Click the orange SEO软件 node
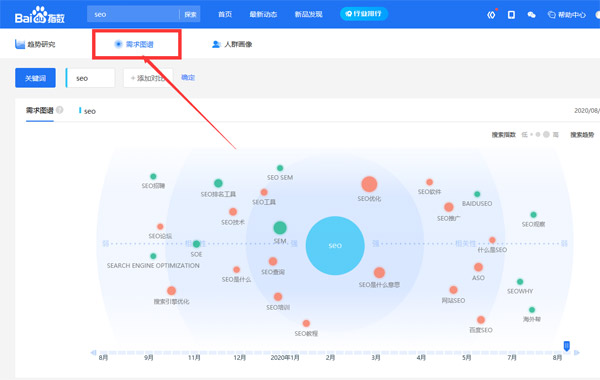 [429, 182]
